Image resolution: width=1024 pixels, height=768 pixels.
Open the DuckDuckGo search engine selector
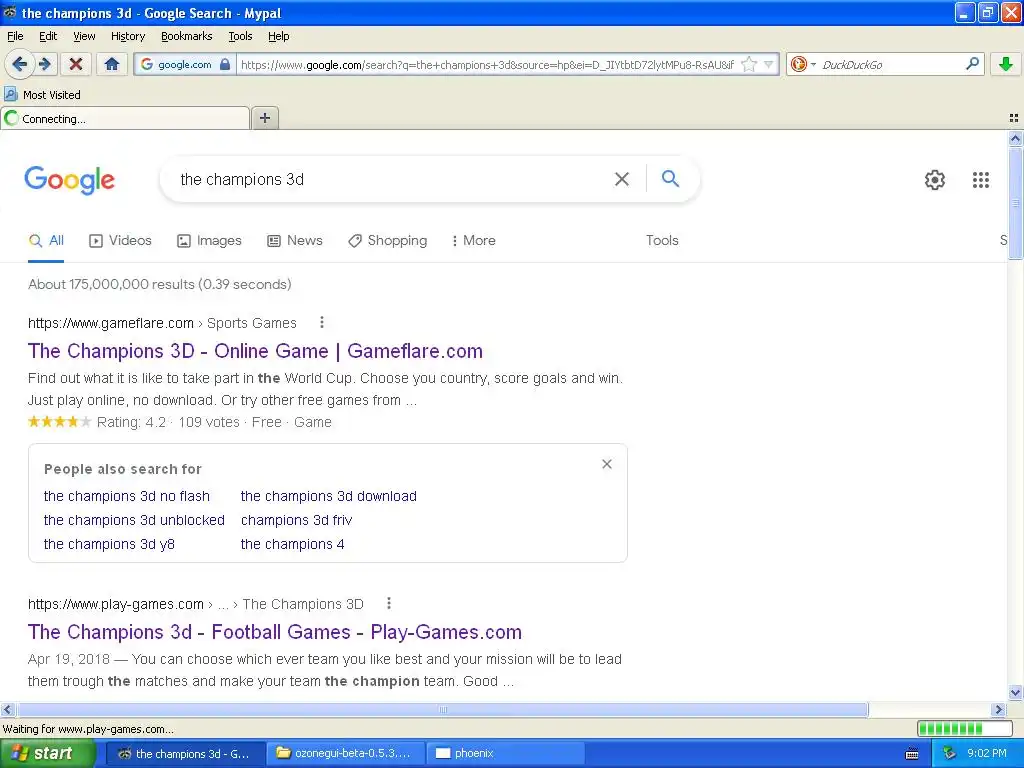(803, 64)
